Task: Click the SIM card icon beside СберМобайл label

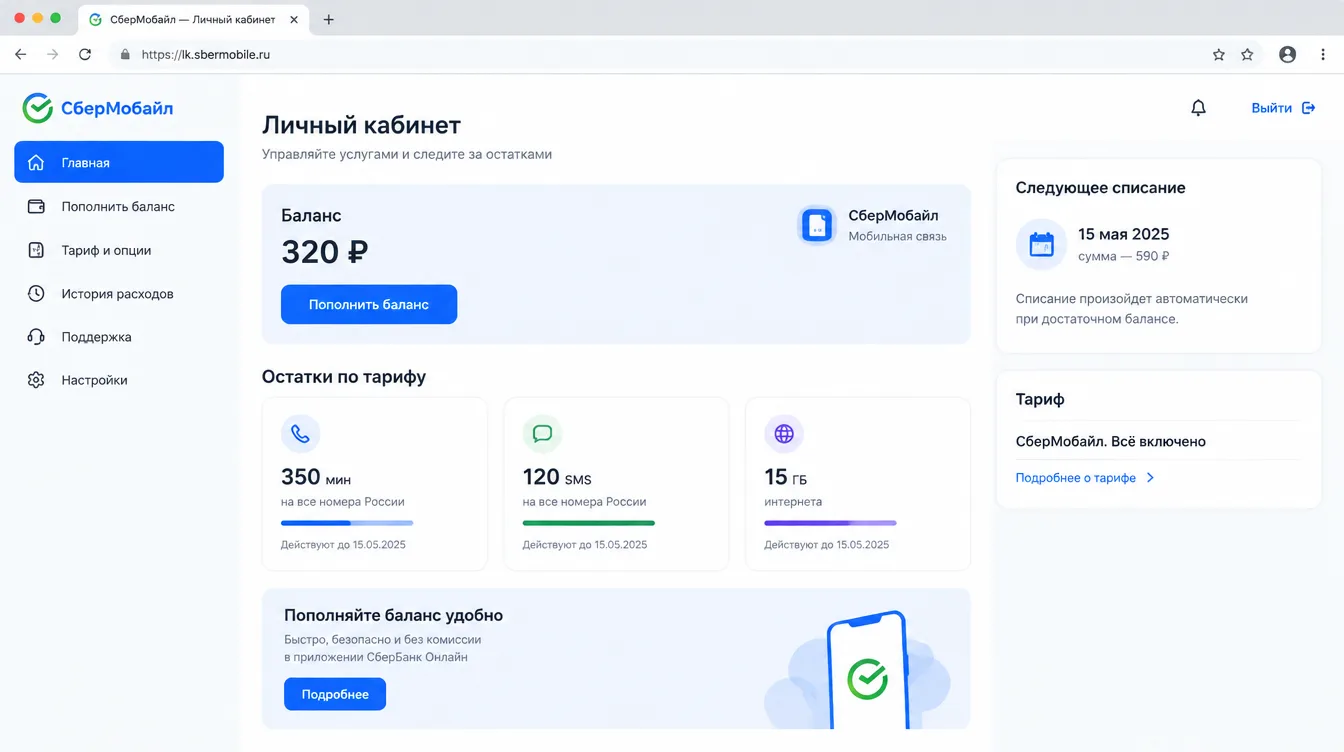Action: pyautogui.click(x=817, y=225)
